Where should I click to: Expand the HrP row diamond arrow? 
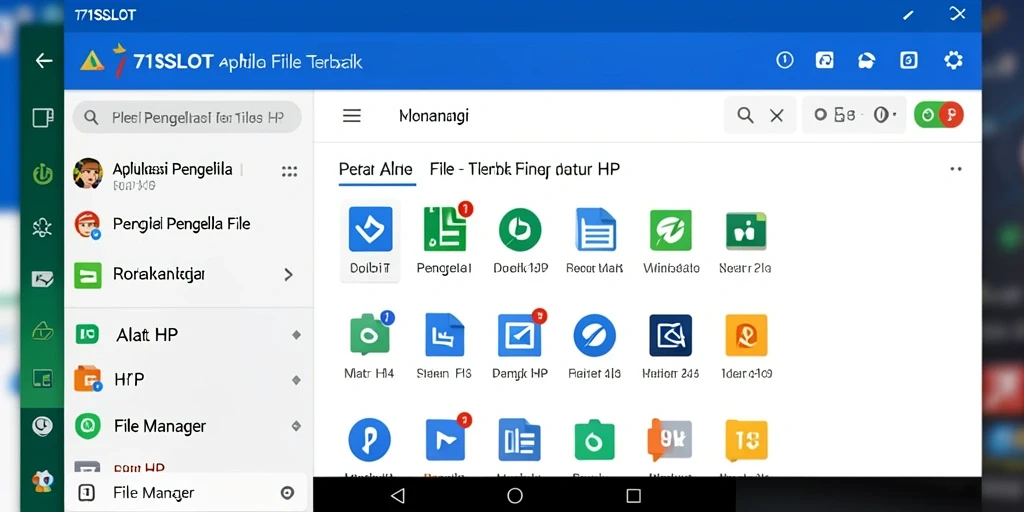tap(296, 379)
